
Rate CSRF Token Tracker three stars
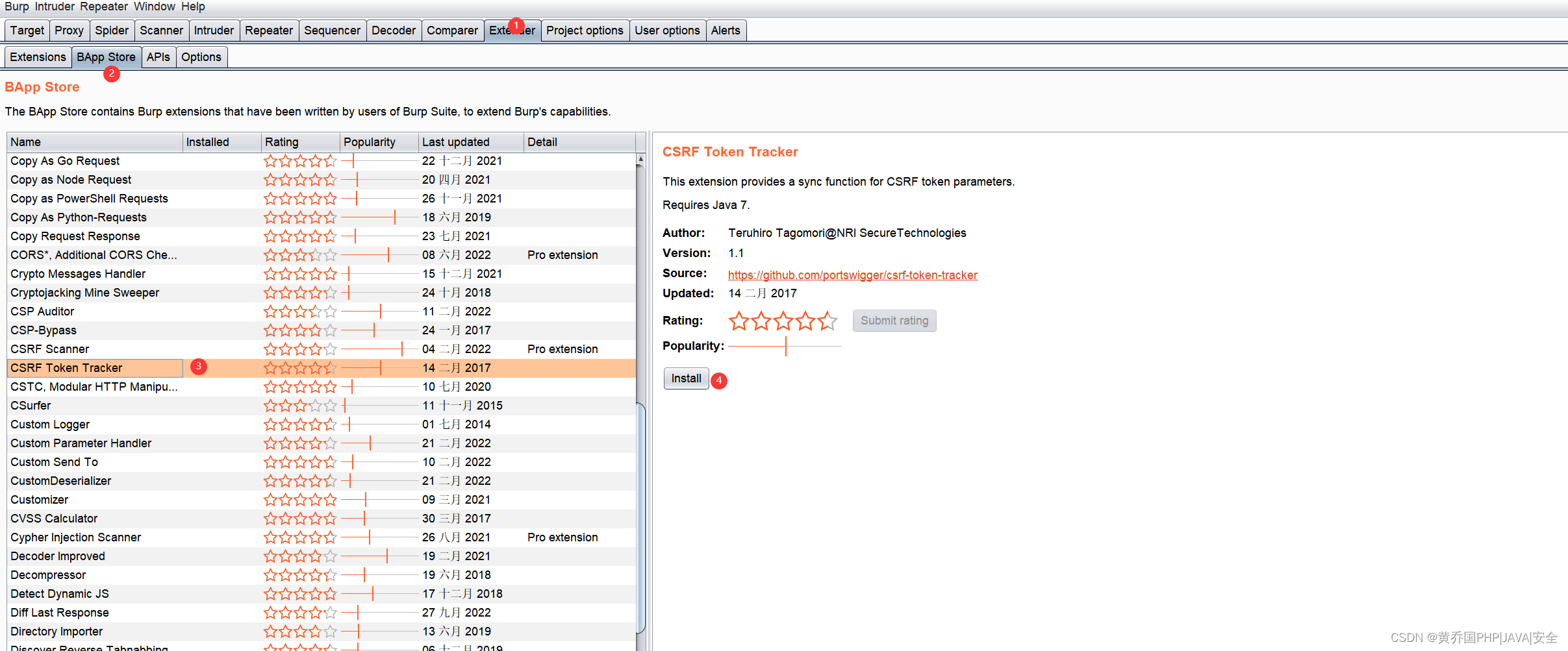pos(783,321)
